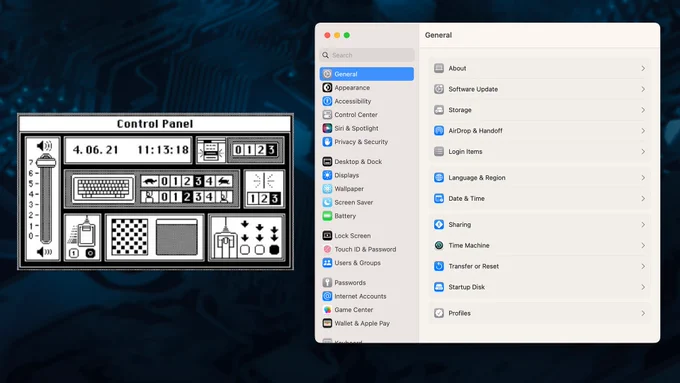Viewport: 680px width, 383px height.
Task: Set key repeat rate to 1 in turtle row
Action: [176, 181]
